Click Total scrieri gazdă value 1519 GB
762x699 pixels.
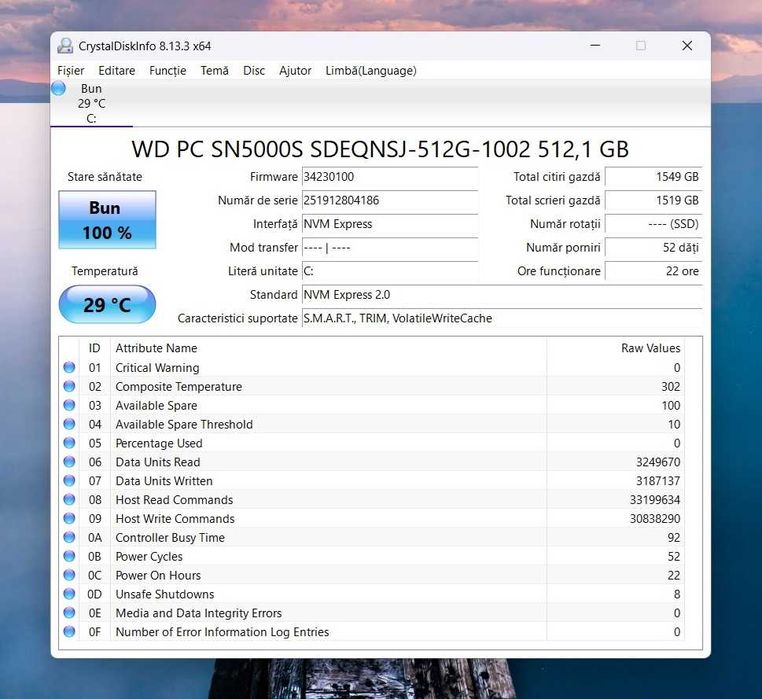click(x=654, y=200)
